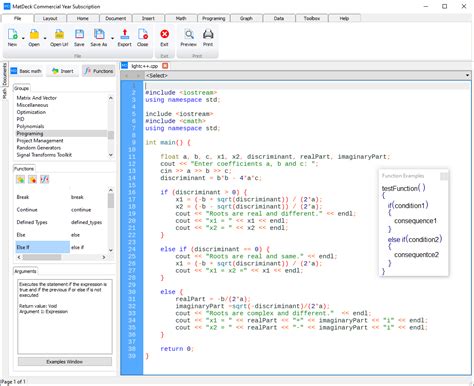
Task: Select the Functions panel button
Action: [x=99, y=71]
